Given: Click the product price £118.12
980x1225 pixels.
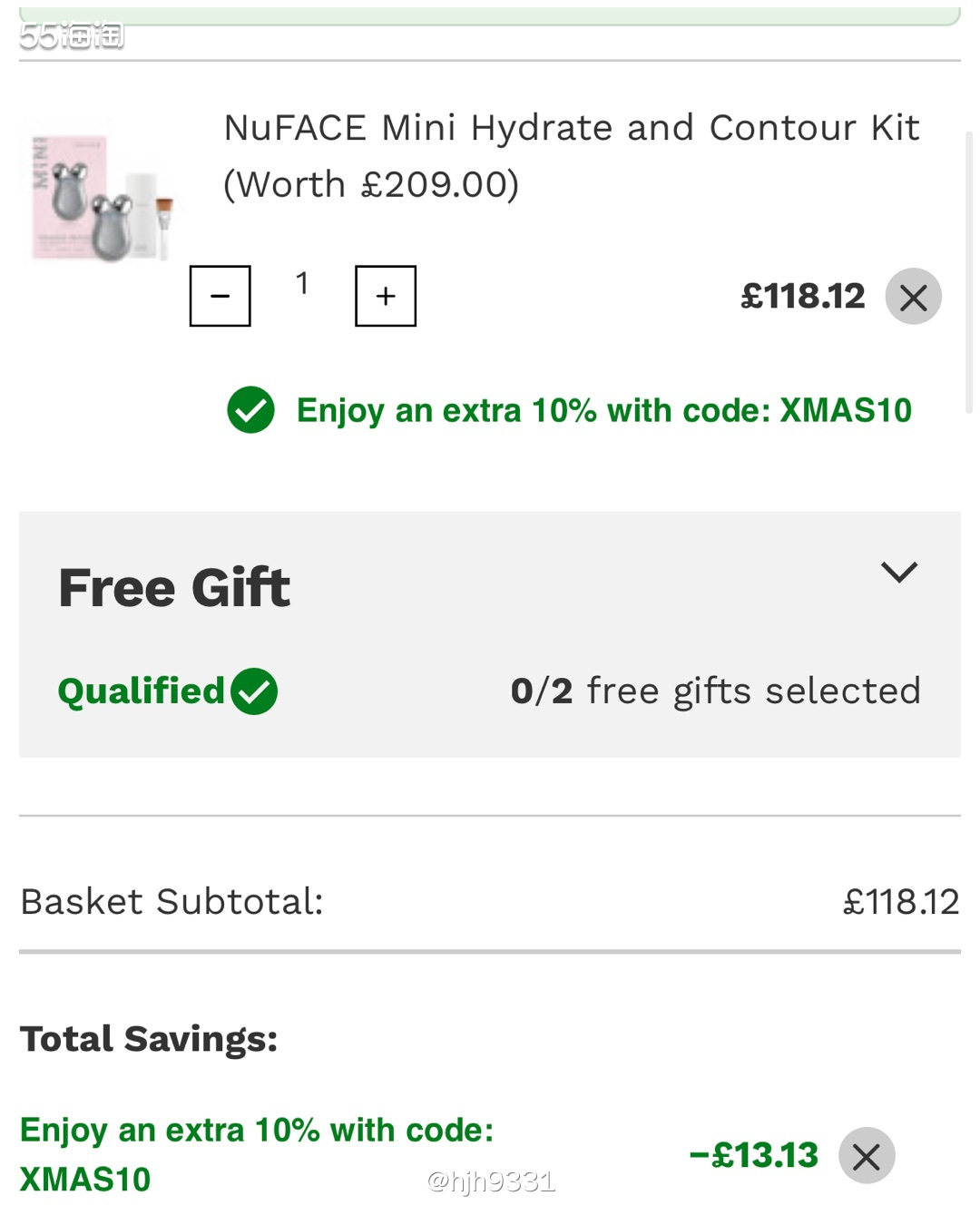Looking at the screenshot, I should pyautogui.click(x=802, y=297).
